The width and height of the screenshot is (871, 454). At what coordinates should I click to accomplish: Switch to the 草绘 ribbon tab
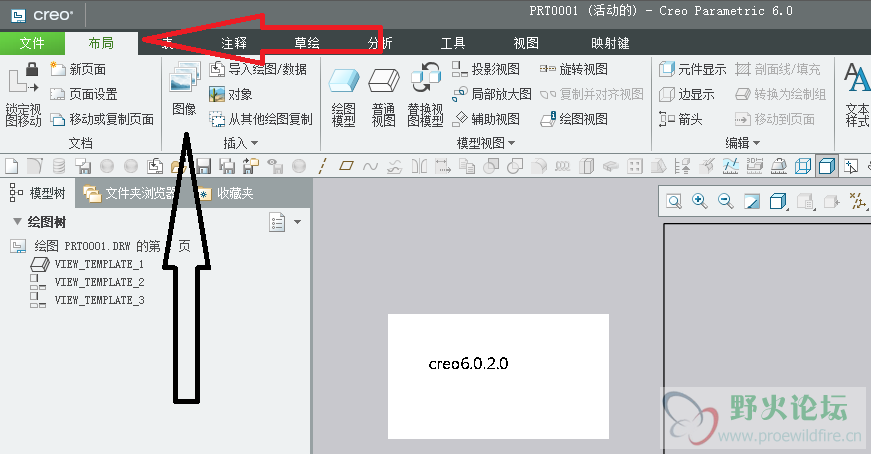pyautogui.click(x=307, y=43)
